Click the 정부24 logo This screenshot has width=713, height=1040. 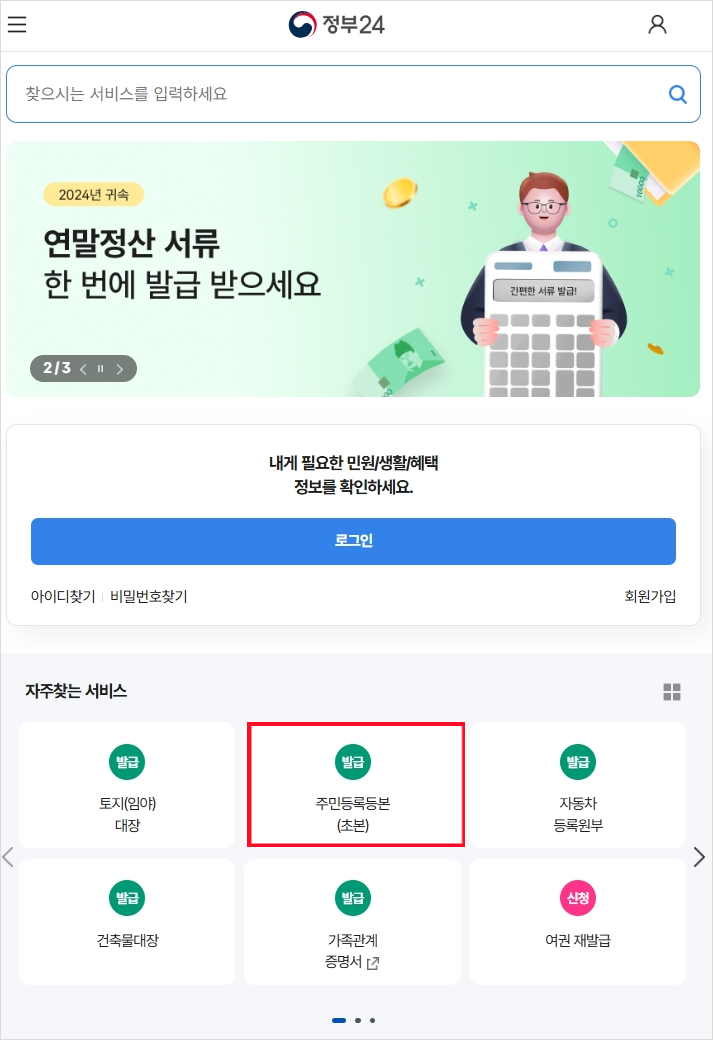pyautogui.click(x=336, y=25)
